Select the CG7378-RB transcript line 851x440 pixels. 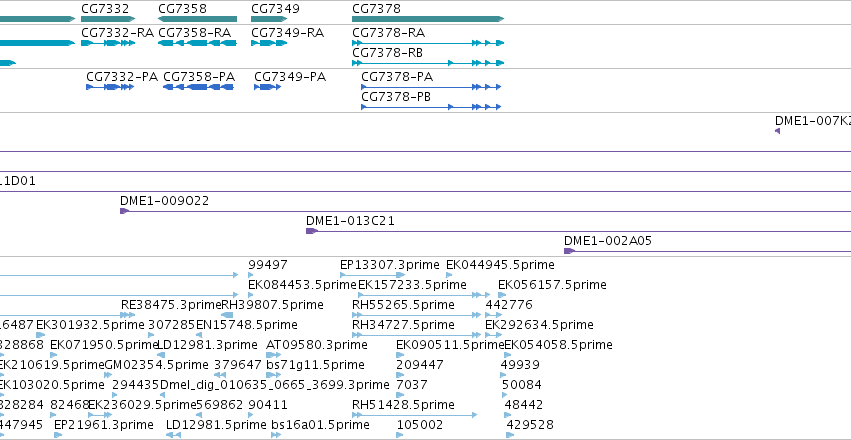coord(428,63)
